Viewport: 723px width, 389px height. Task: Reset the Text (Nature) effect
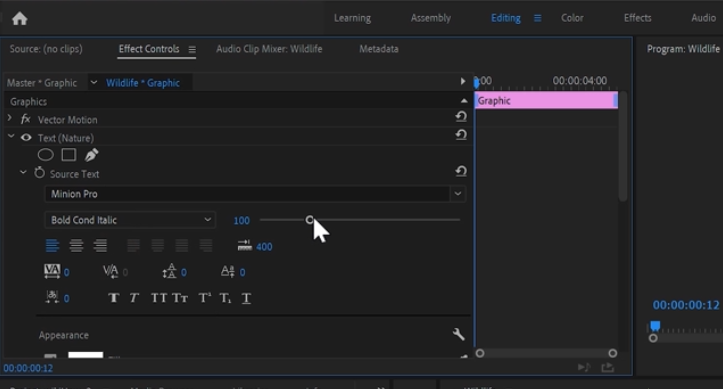tap(461, 135)
